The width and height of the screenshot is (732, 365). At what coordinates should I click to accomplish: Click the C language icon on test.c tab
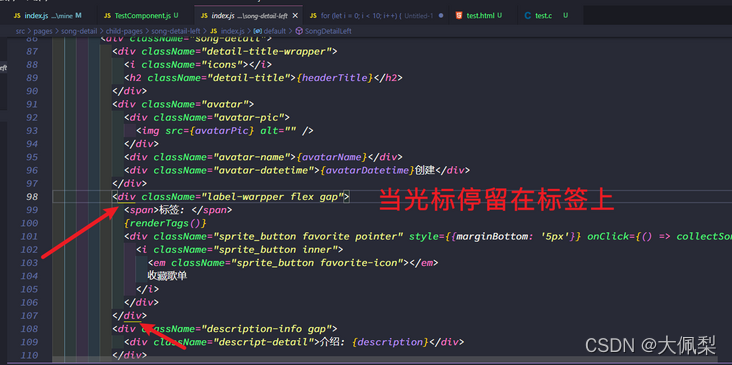click(528, 15)
